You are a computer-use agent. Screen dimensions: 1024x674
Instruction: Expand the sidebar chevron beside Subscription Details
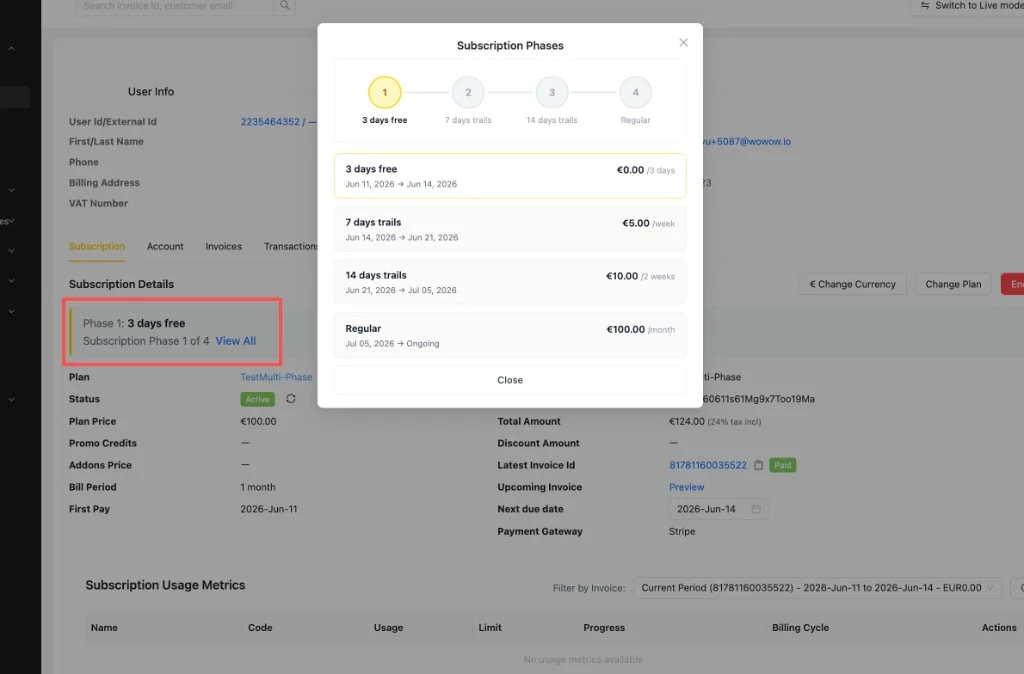click(x=12, y=281)
